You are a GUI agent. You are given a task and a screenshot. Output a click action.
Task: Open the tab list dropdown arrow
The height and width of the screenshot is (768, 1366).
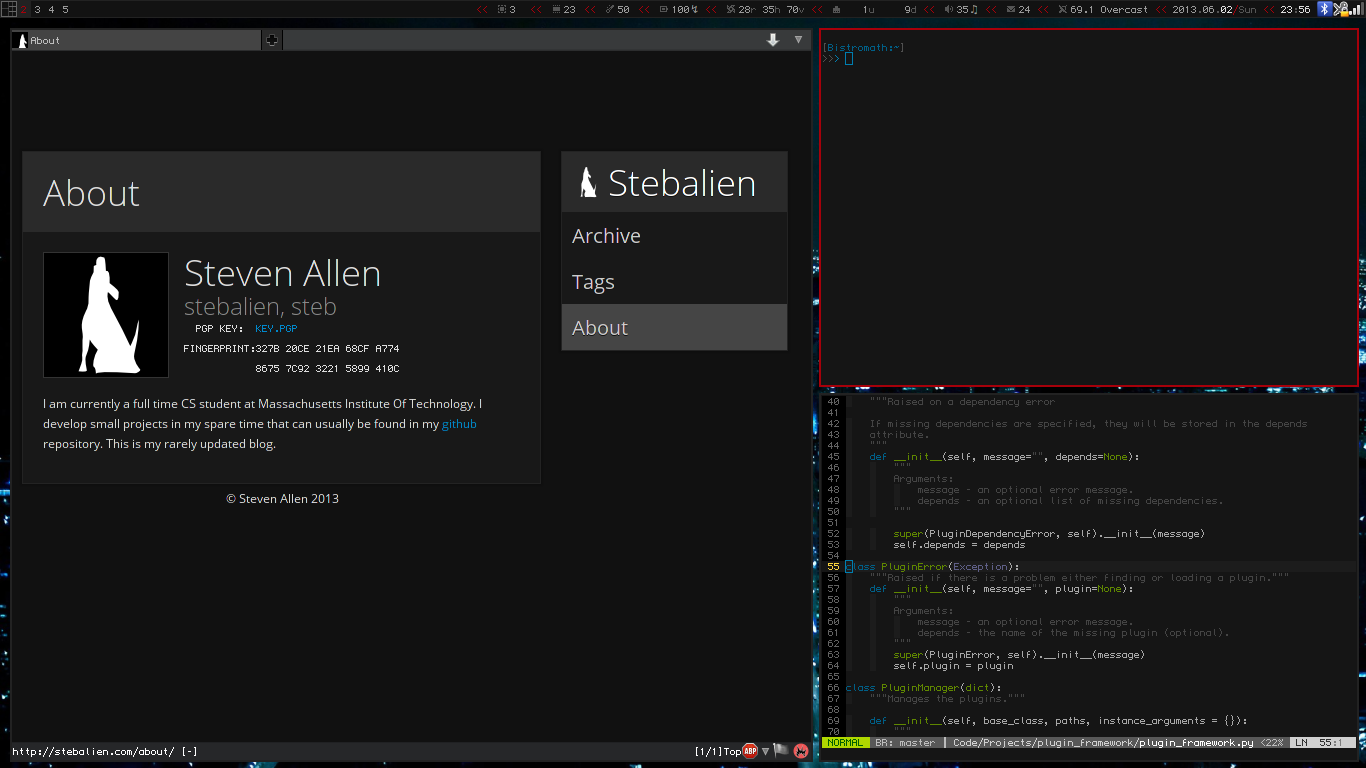798,40
